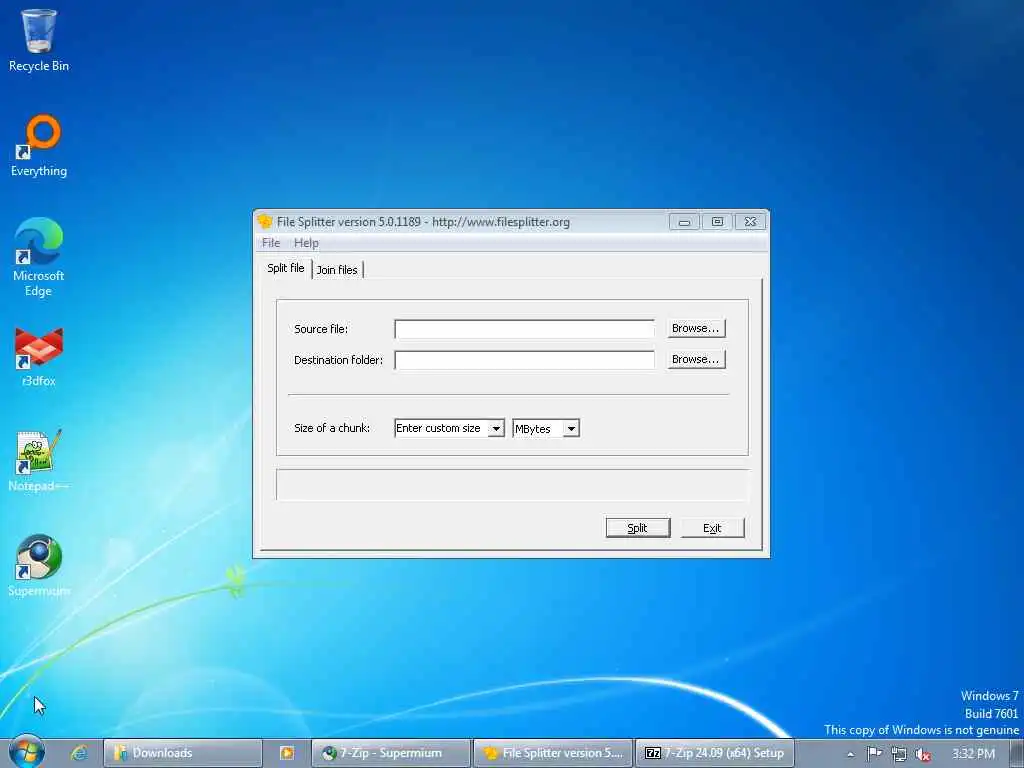The width and height of the screenshot is (1024, 768).
Task: Click the Exit button
Action: pyautogui.click(x=712, y=528)
